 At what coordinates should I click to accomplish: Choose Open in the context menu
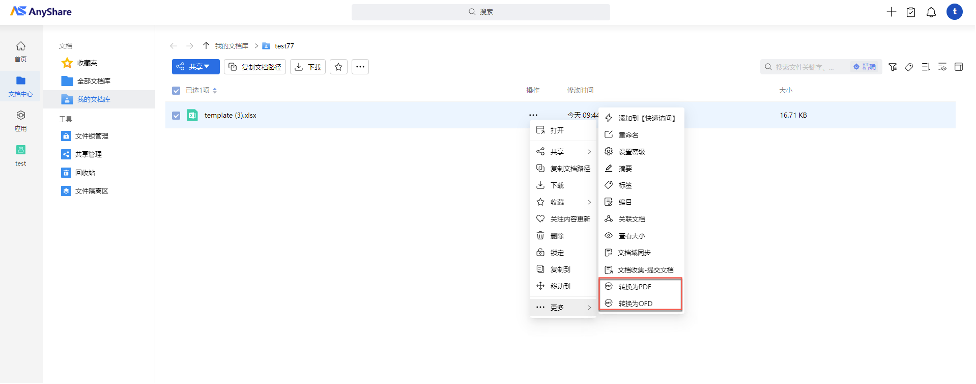tap(563, 131)
